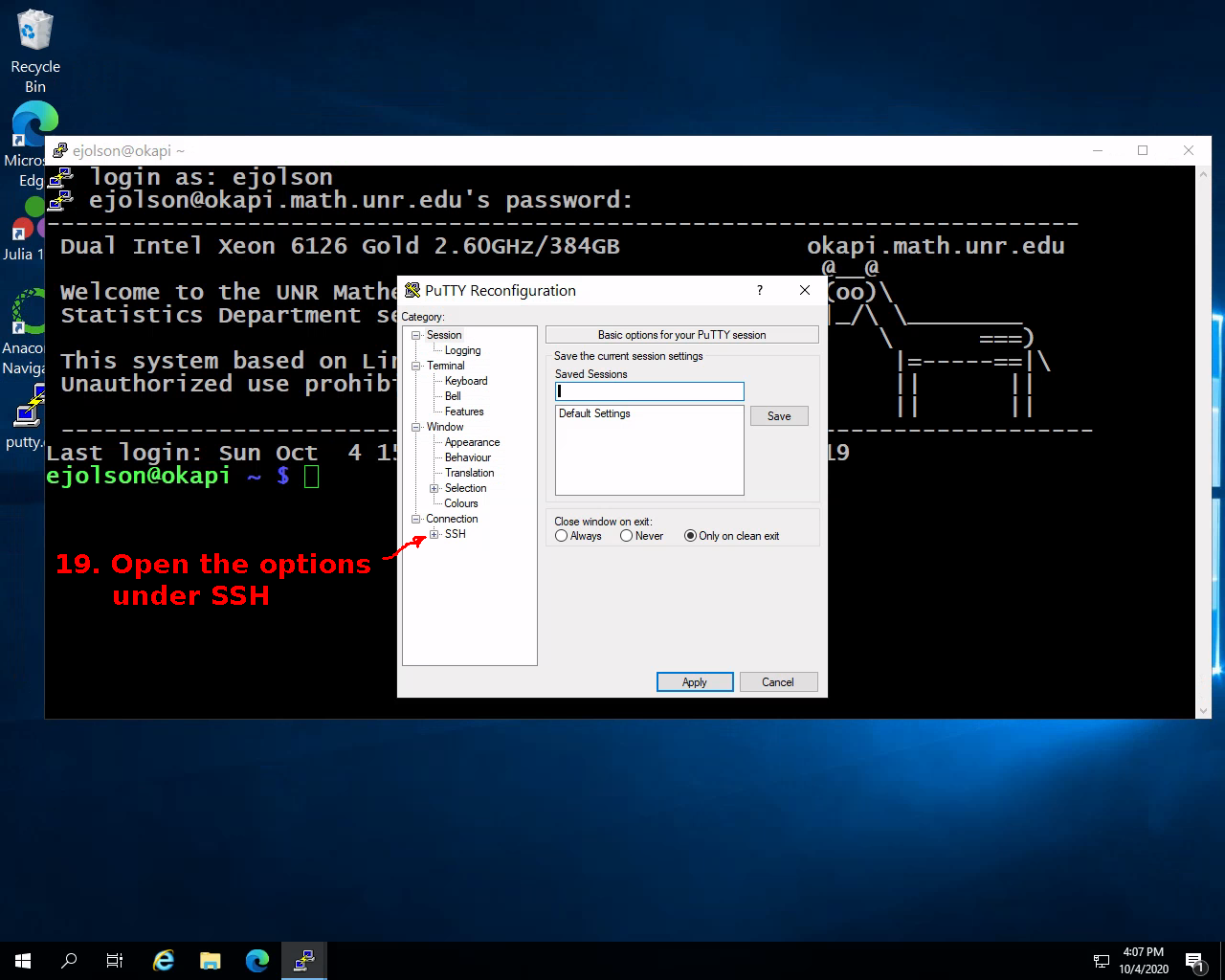Select the Colours category

click(x=461, y=503)
